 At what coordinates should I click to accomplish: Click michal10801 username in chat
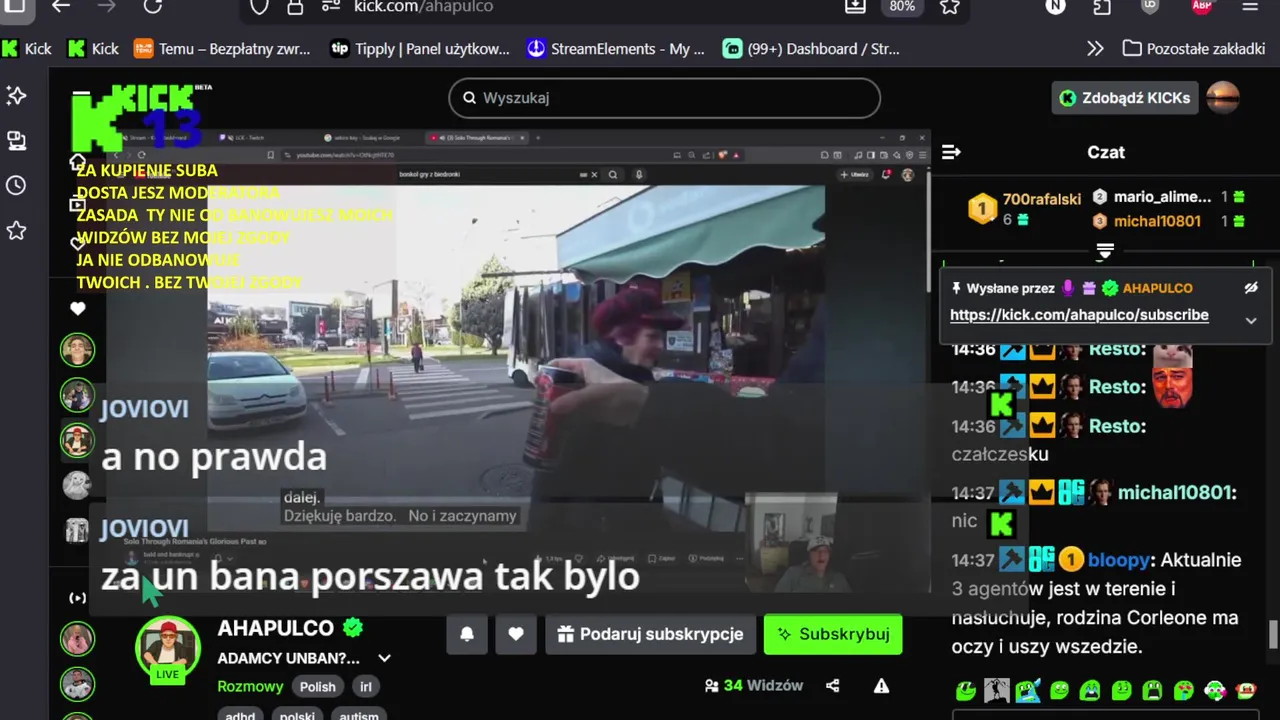click(x=1177, y=493)
